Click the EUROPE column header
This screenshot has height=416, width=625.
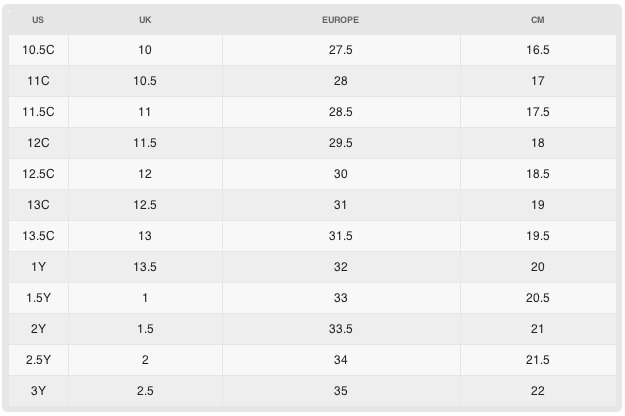[340, 20]
